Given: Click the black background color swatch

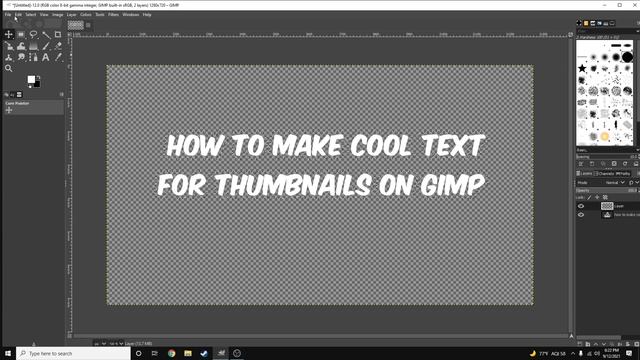Looking at the screenshot, I should tap(38, 85).
